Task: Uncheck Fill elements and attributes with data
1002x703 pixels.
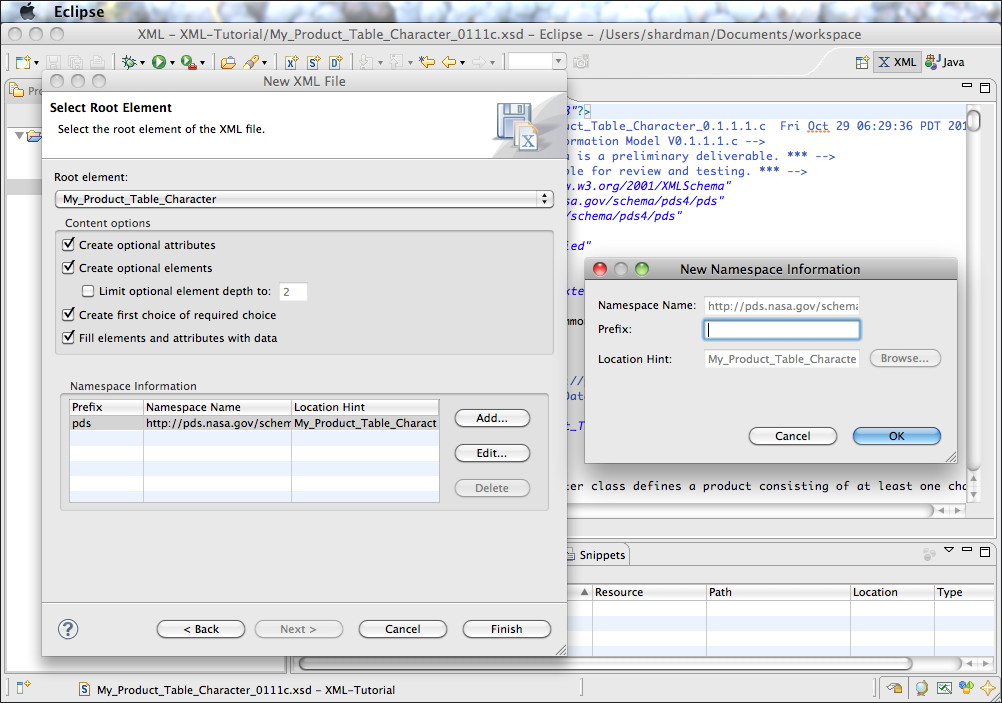Action: [x=68, y=337]
